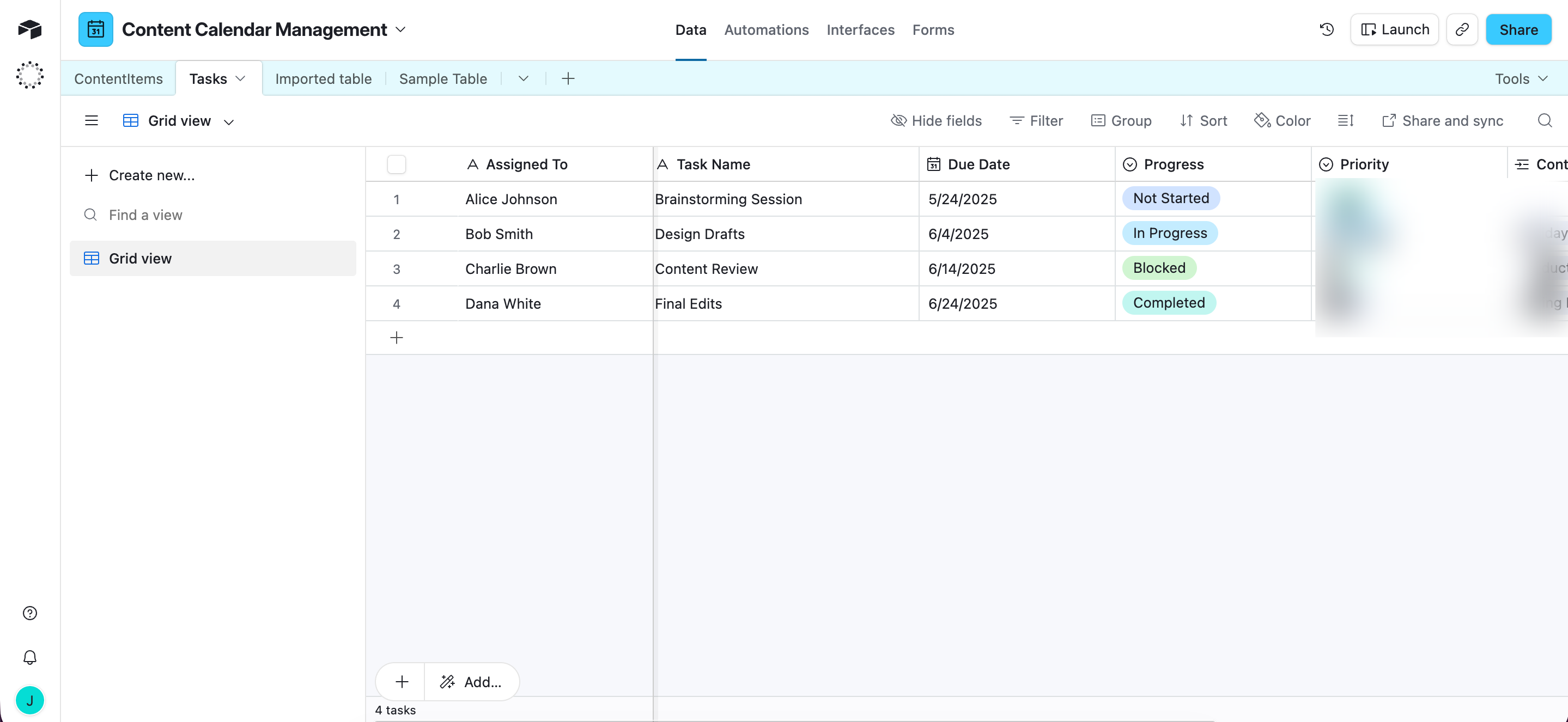Click the copy link icon button

coord(1461,29)
